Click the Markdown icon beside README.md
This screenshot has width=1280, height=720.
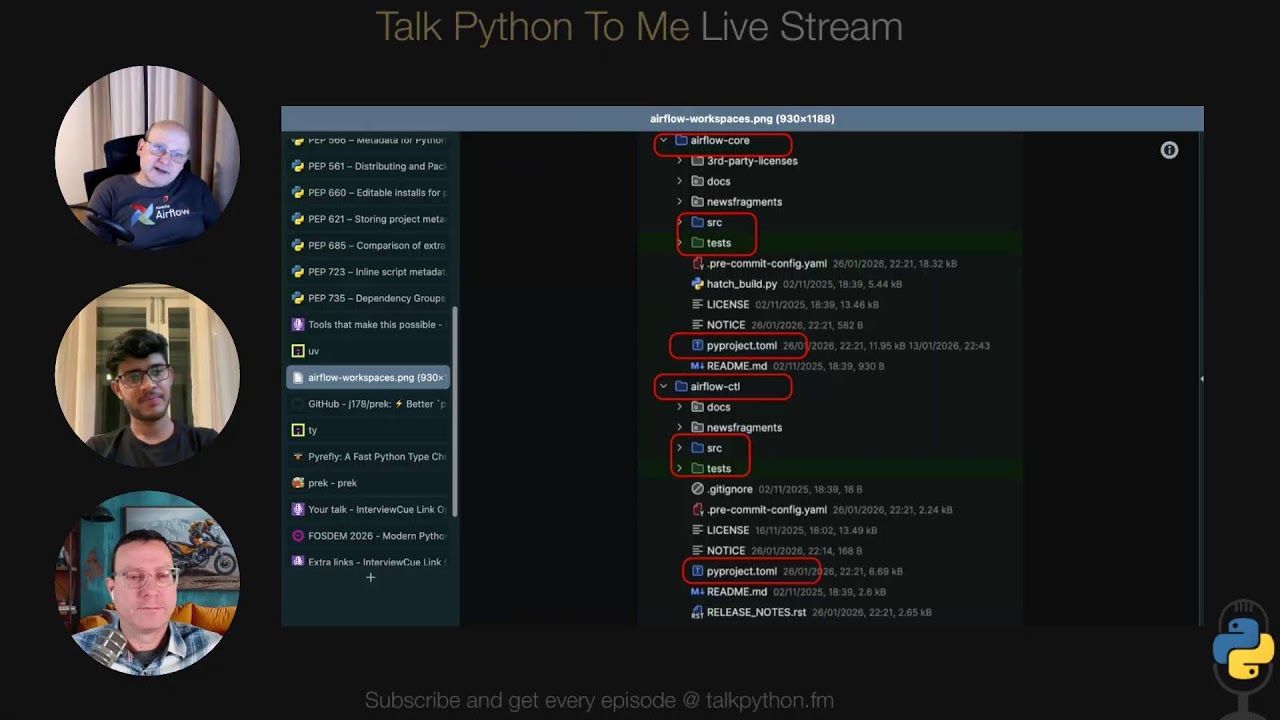(x=697, y=366)
